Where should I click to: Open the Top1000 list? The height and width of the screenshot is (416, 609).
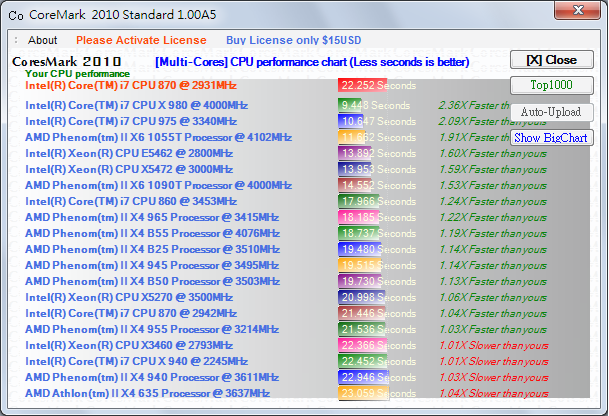pyautogui.click(x=552, y=85)
